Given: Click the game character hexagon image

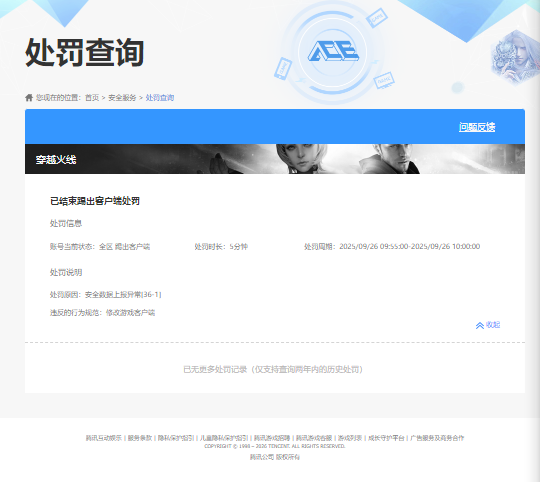Looking at the screenshot, I should [515, 57].
